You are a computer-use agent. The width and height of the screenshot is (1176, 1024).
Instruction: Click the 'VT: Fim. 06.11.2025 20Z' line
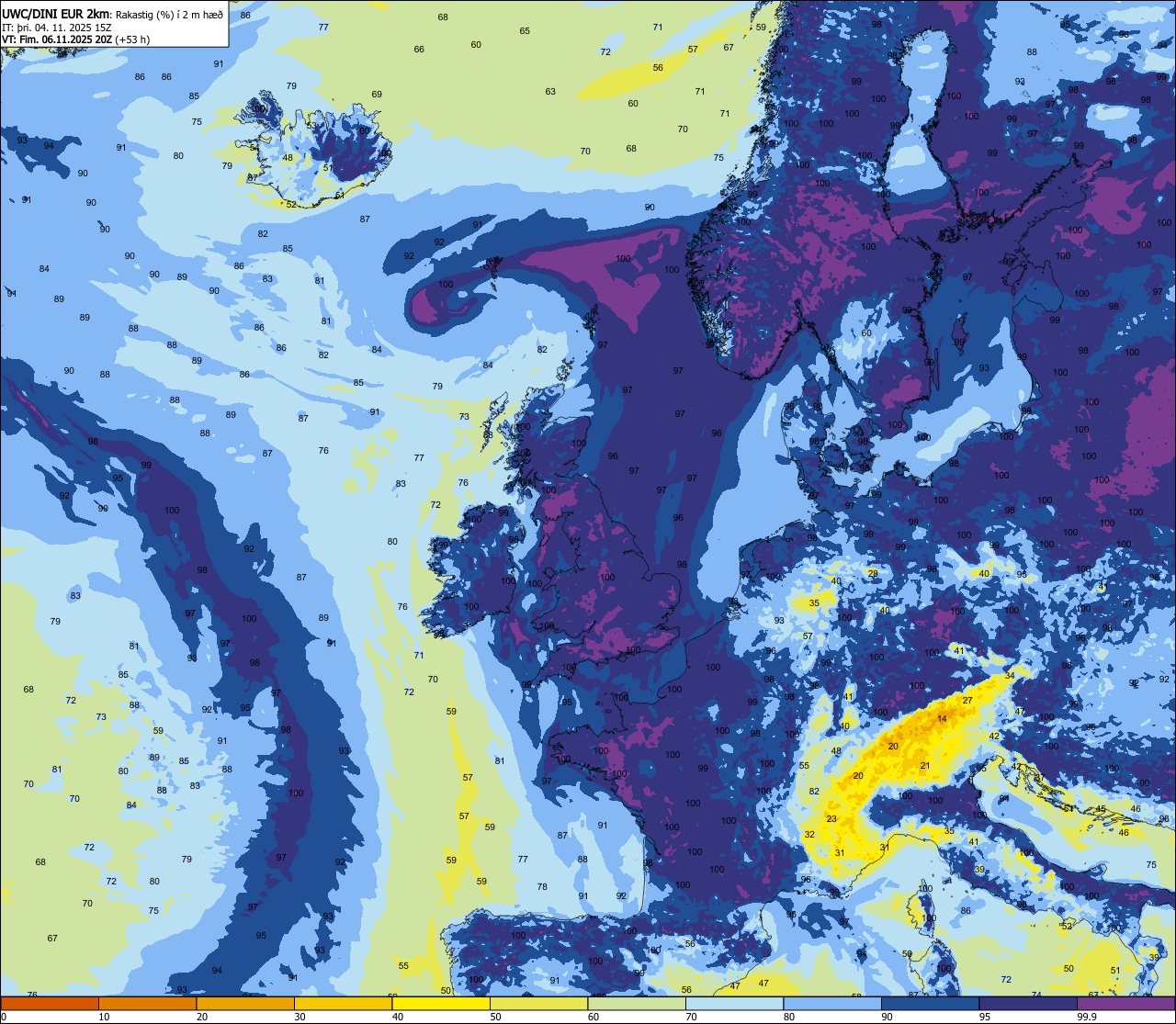(x=57, y=39)
